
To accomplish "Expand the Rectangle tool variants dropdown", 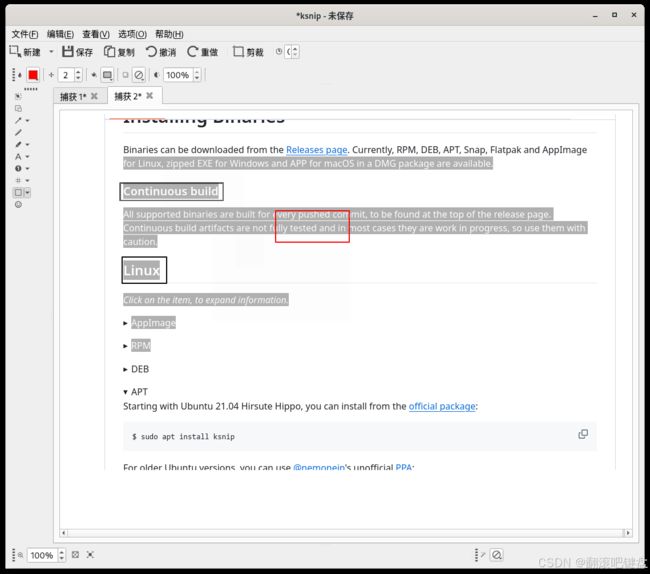I will [x=27, y=192].
